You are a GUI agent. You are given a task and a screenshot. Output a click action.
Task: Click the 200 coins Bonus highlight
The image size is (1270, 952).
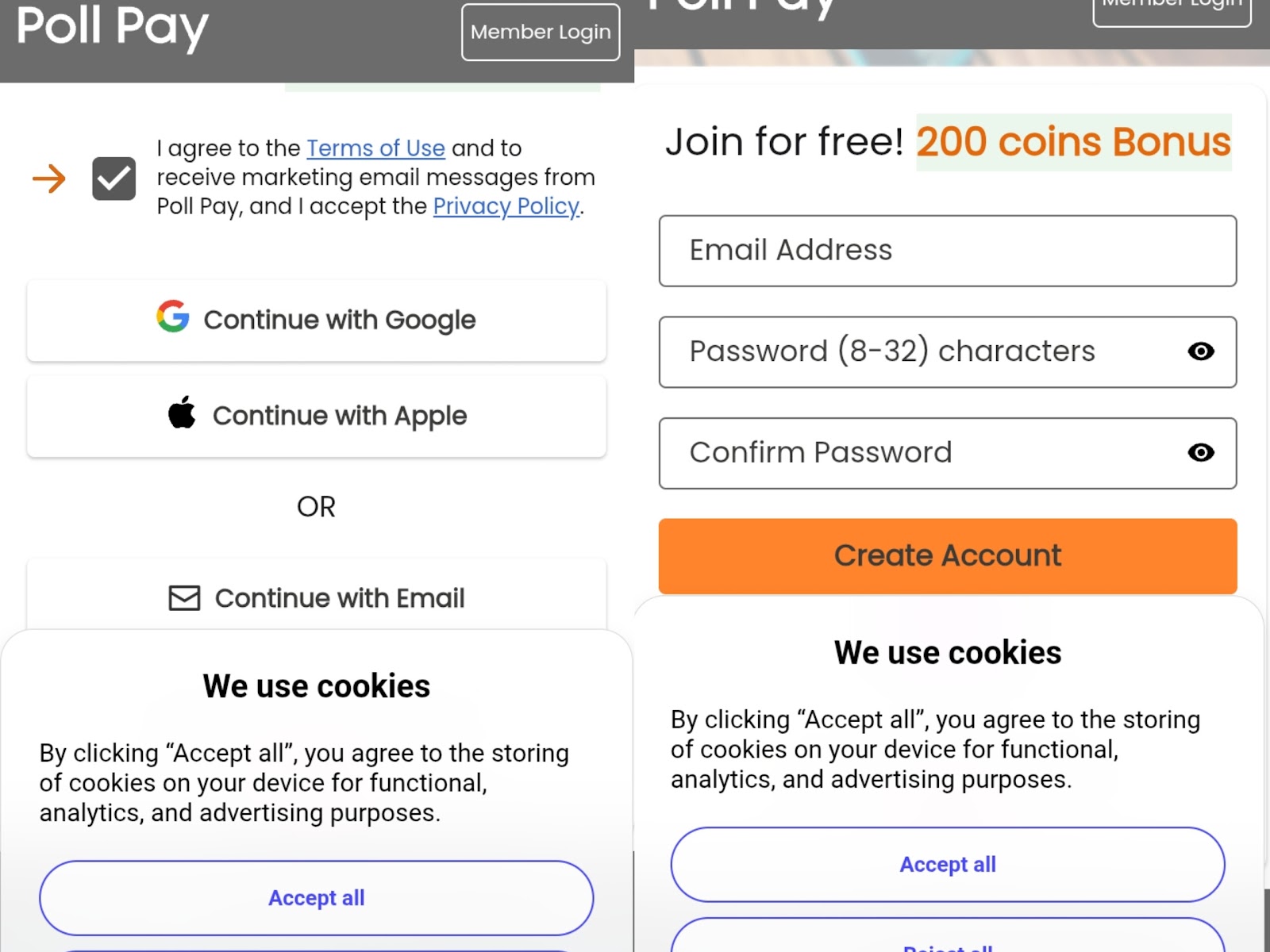coord(1073,143)
